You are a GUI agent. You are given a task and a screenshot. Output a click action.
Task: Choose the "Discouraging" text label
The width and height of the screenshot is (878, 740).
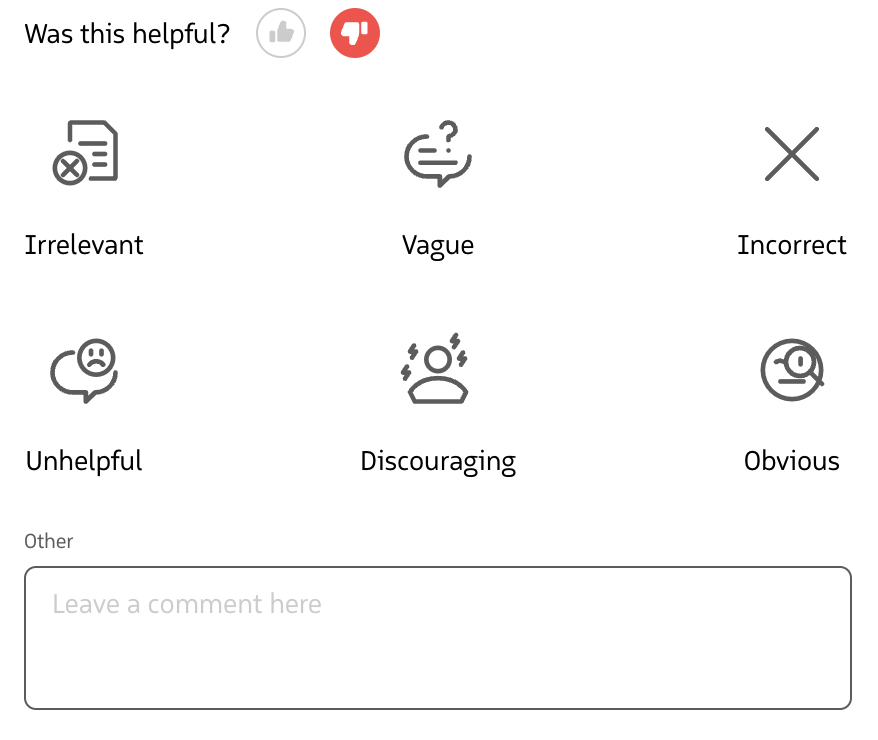[438, 461]
